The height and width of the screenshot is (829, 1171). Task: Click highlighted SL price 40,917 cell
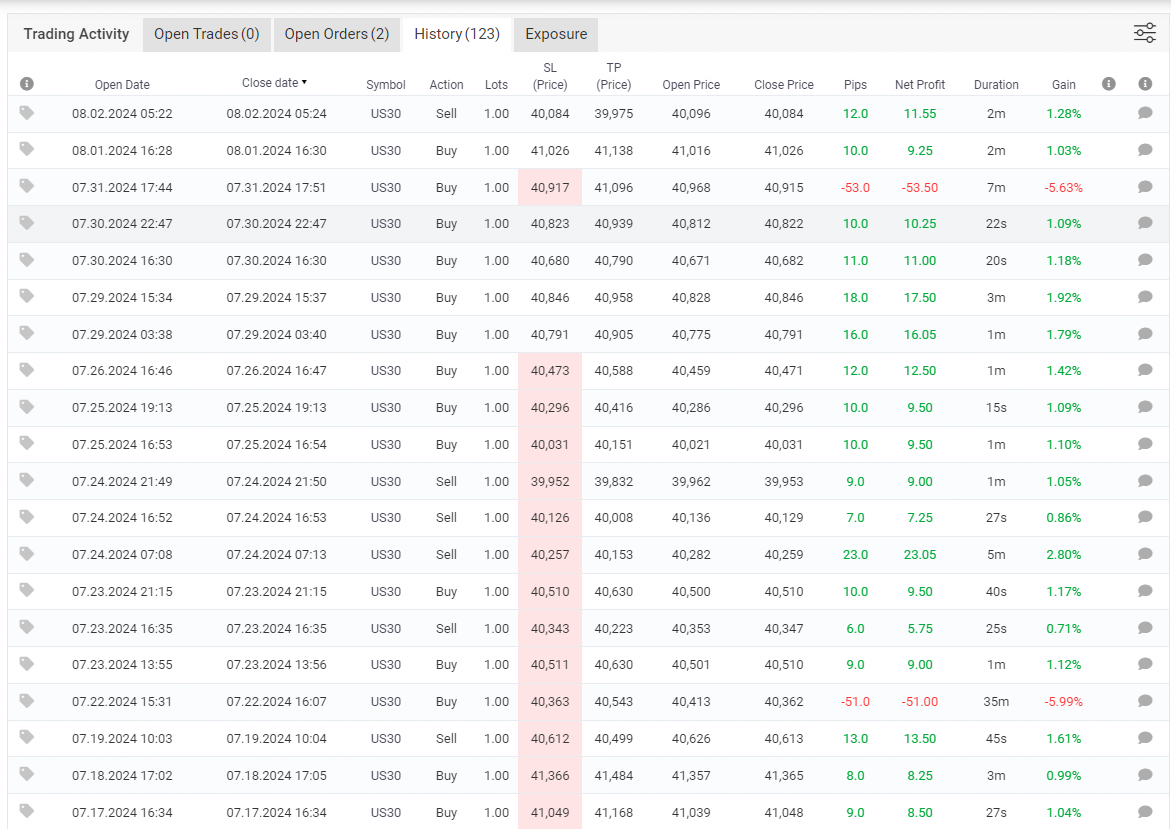click(550, 187)
